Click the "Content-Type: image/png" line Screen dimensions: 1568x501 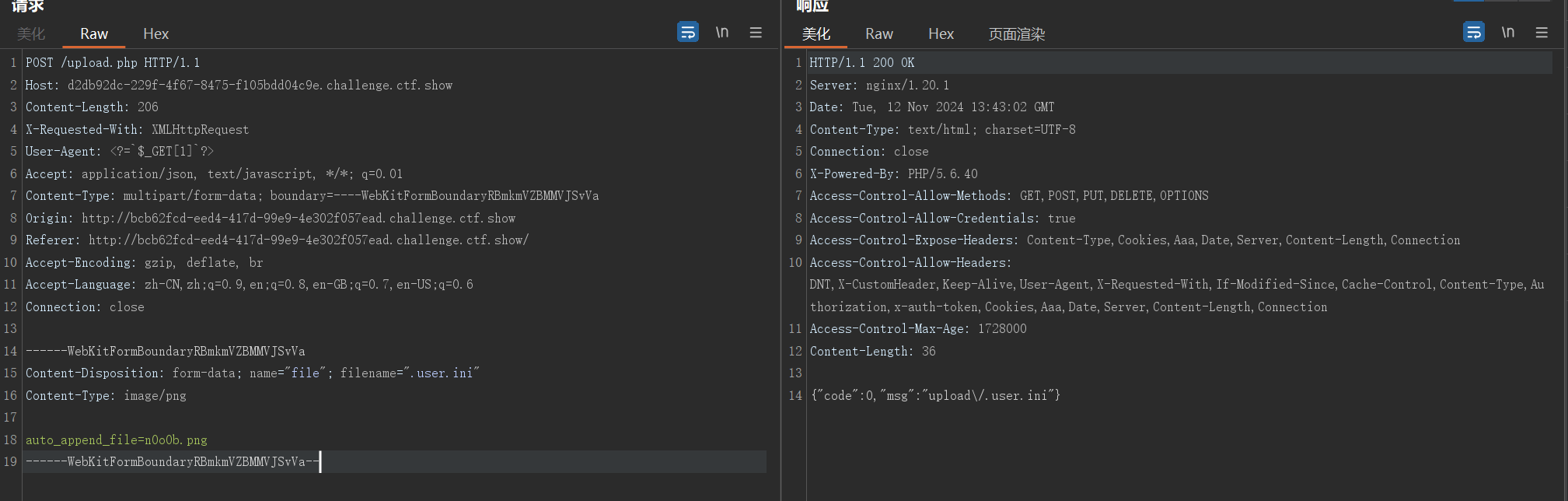(106, 395)
